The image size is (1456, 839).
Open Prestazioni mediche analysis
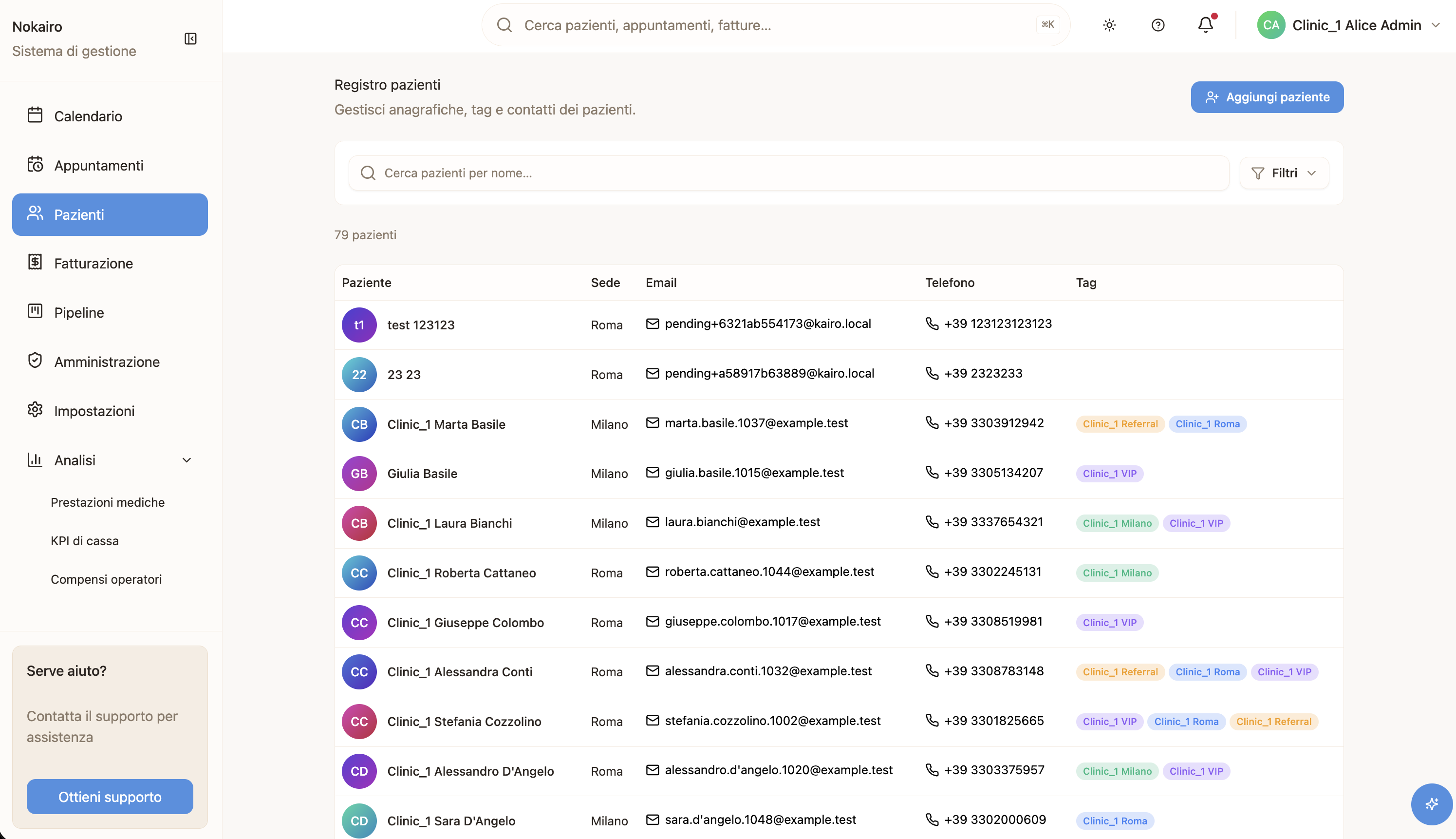pos(108,502)
